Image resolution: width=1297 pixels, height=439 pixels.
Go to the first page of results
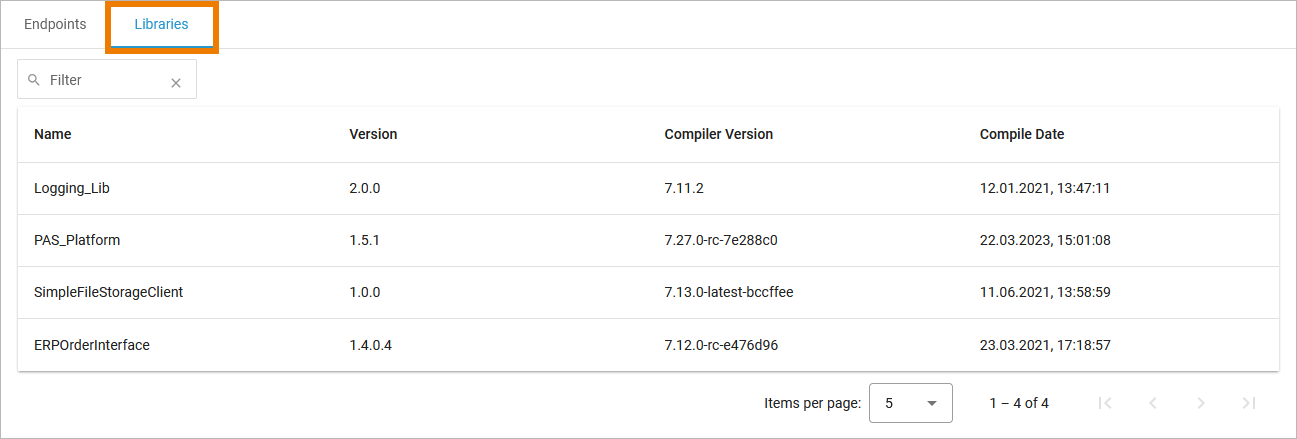(x=1105, y=403)
